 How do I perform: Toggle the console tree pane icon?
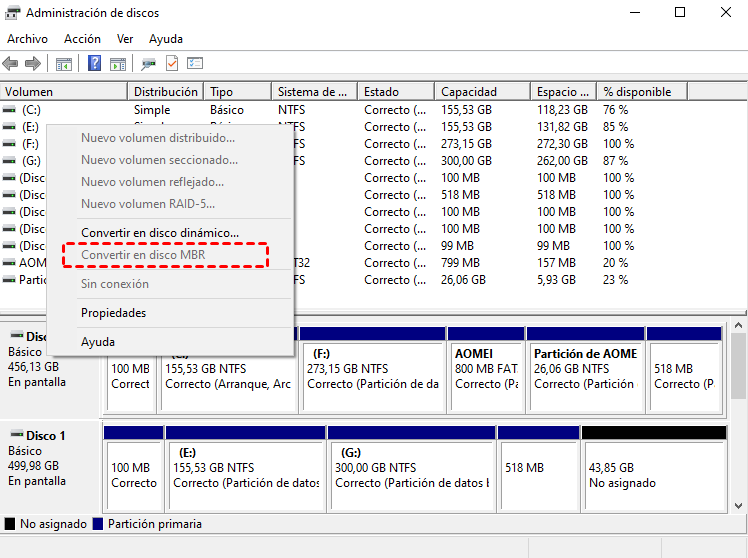click(x=64, y=64)
